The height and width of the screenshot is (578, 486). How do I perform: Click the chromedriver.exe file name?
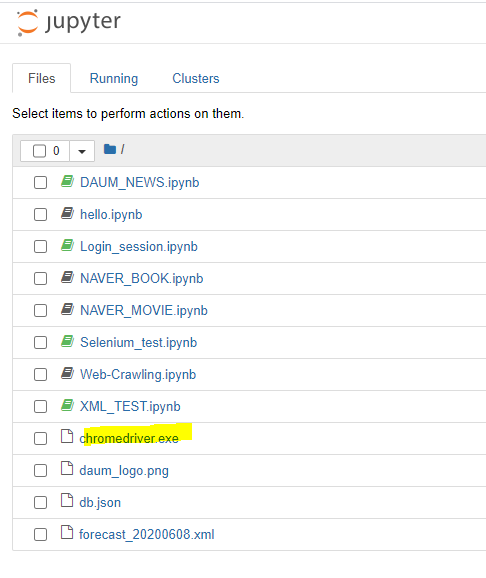point(129,439)
